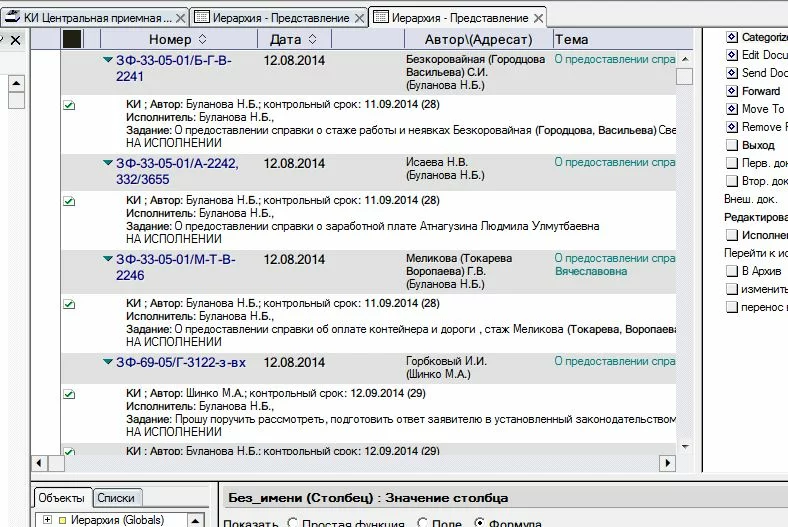This screenshot has height=527, width=788.
Task: Switch to the Списки tab
Action: point(117,497)
